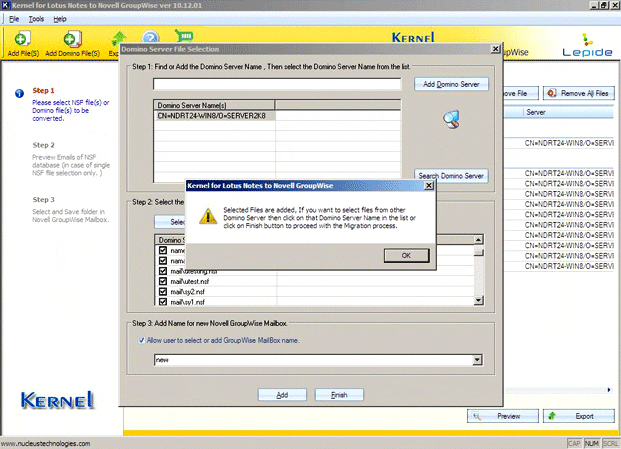
Task: Uncheck the mail\sy2.nsf file checkbox
Action: coord(163,291)
